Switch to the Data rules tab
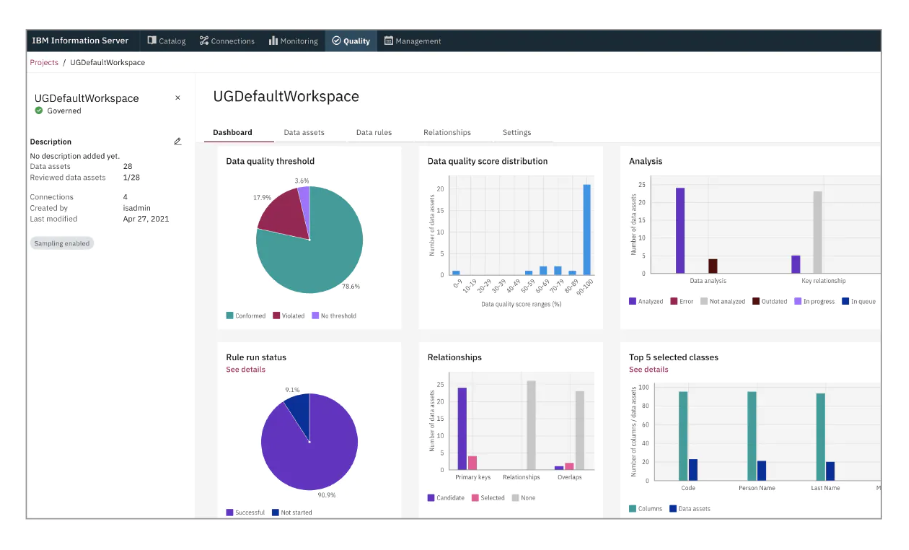The height and width of the screenshot is (550, 909). point(374,132)
